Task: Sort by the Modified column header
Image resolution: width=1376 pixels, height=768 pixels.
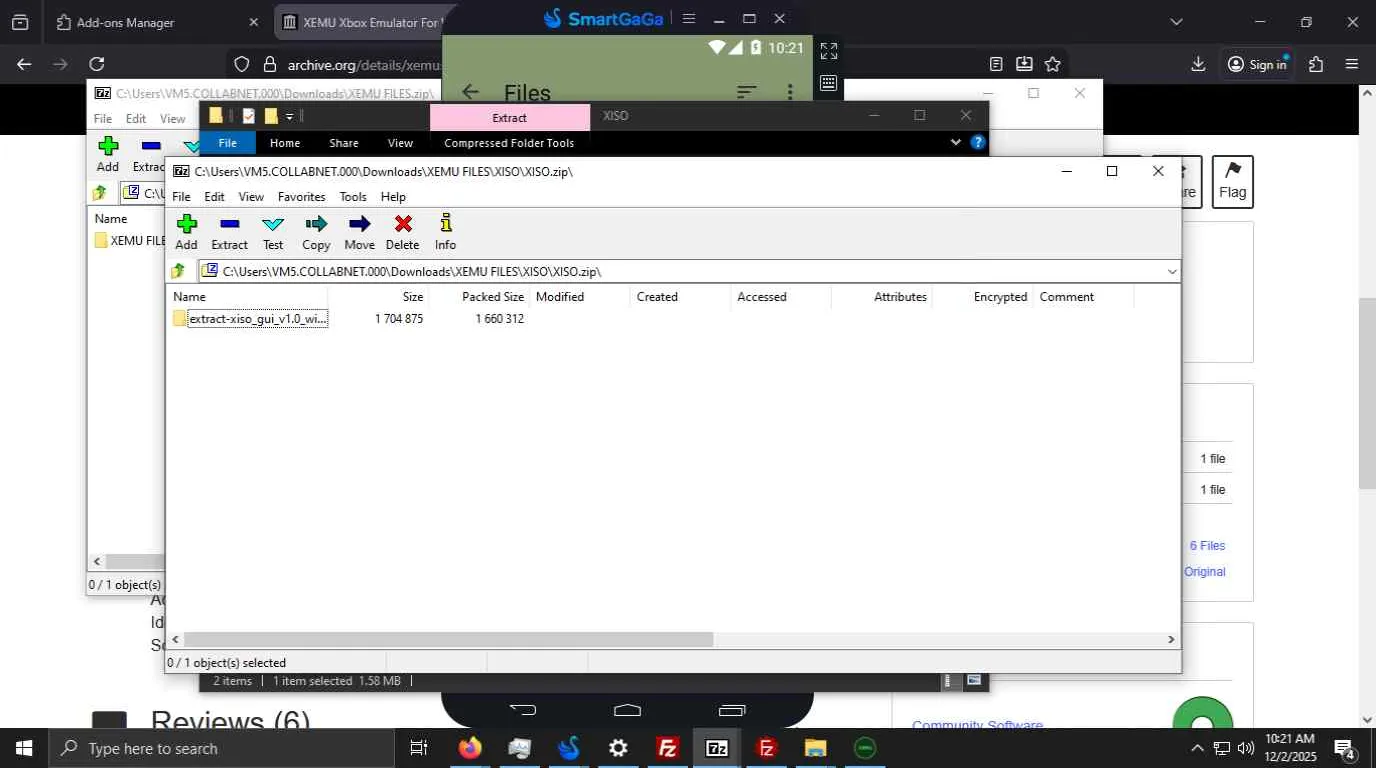Action: [580, 297]
